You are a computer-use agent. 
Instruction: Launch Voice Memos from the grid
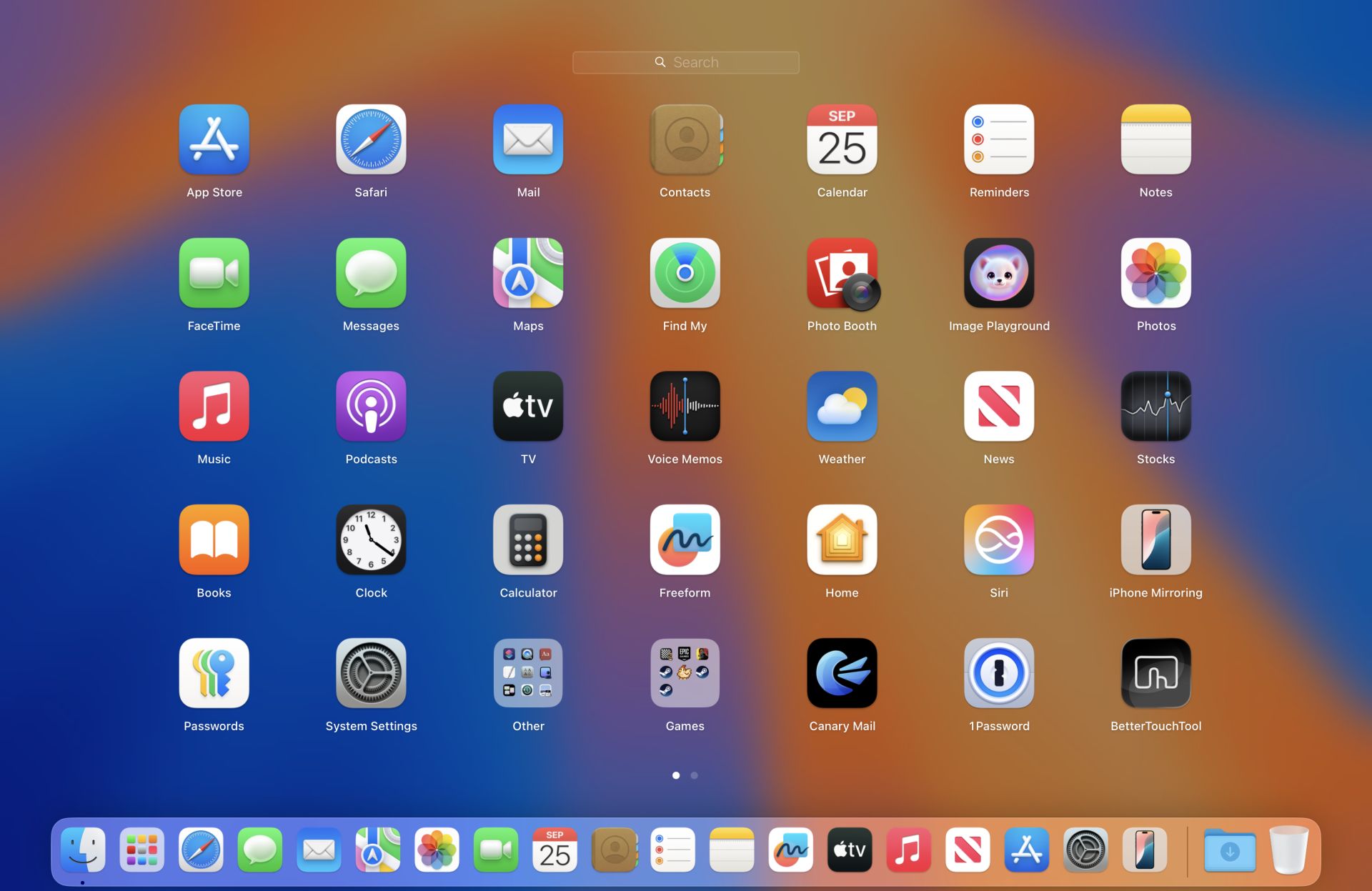click(x=685, y=407)
